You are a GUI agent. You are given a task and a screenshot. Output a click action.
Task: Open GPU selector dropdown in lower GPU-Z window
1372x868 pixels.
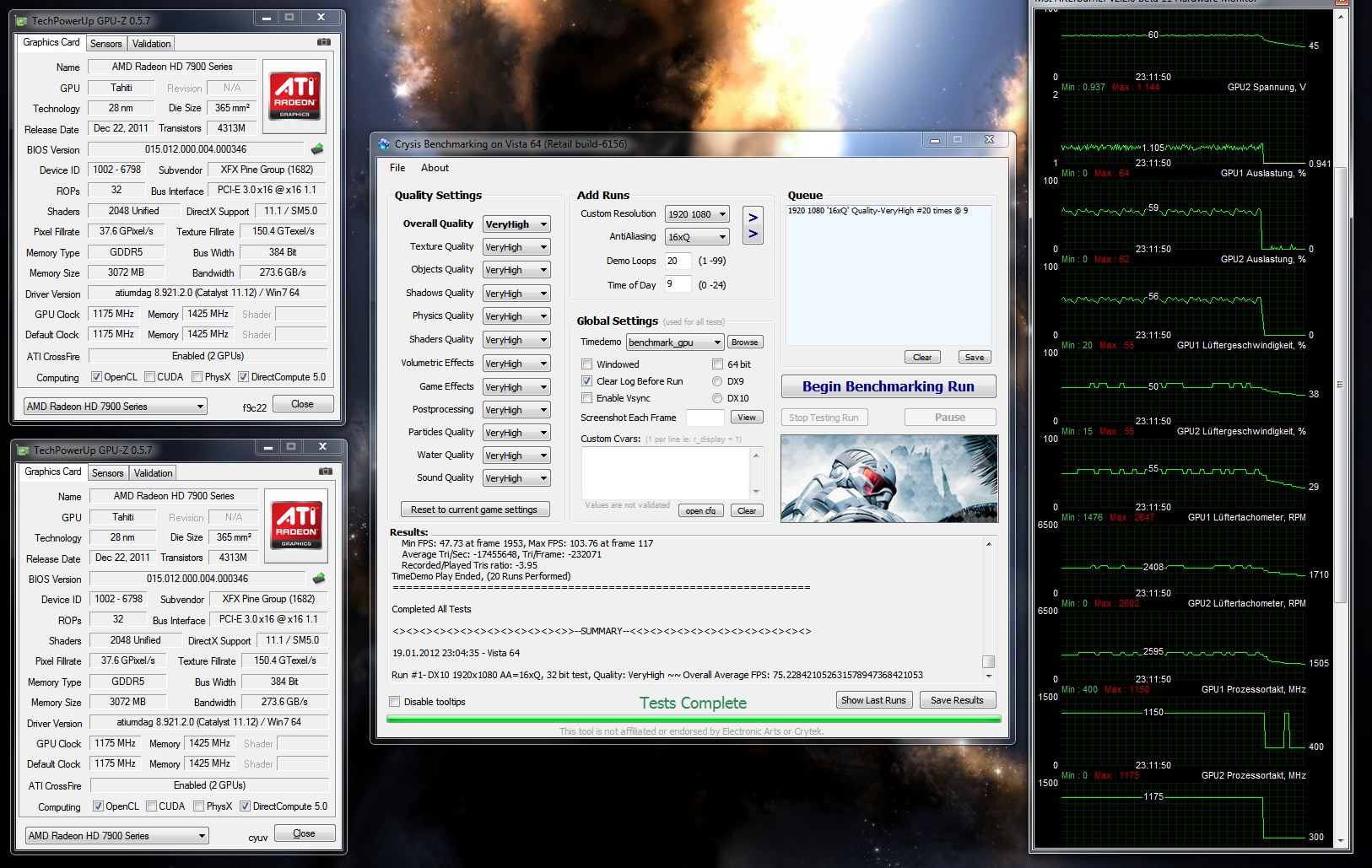(x=116, y=835)
